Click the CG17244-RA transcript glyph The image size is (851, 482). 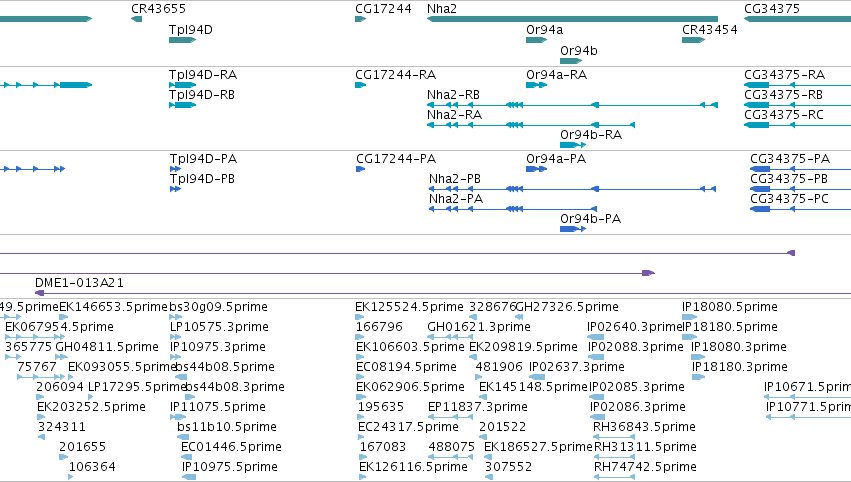360,85
